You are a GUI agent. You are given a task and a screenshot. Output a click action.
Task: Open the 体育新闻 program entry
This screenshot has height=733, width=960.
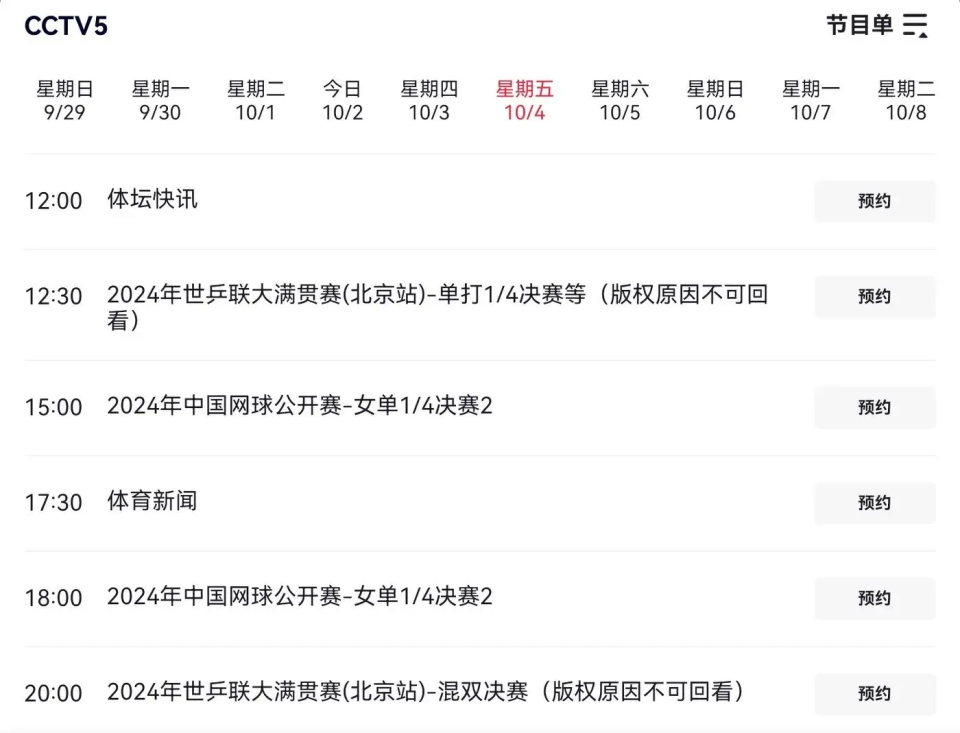click(x=152, y=501)
